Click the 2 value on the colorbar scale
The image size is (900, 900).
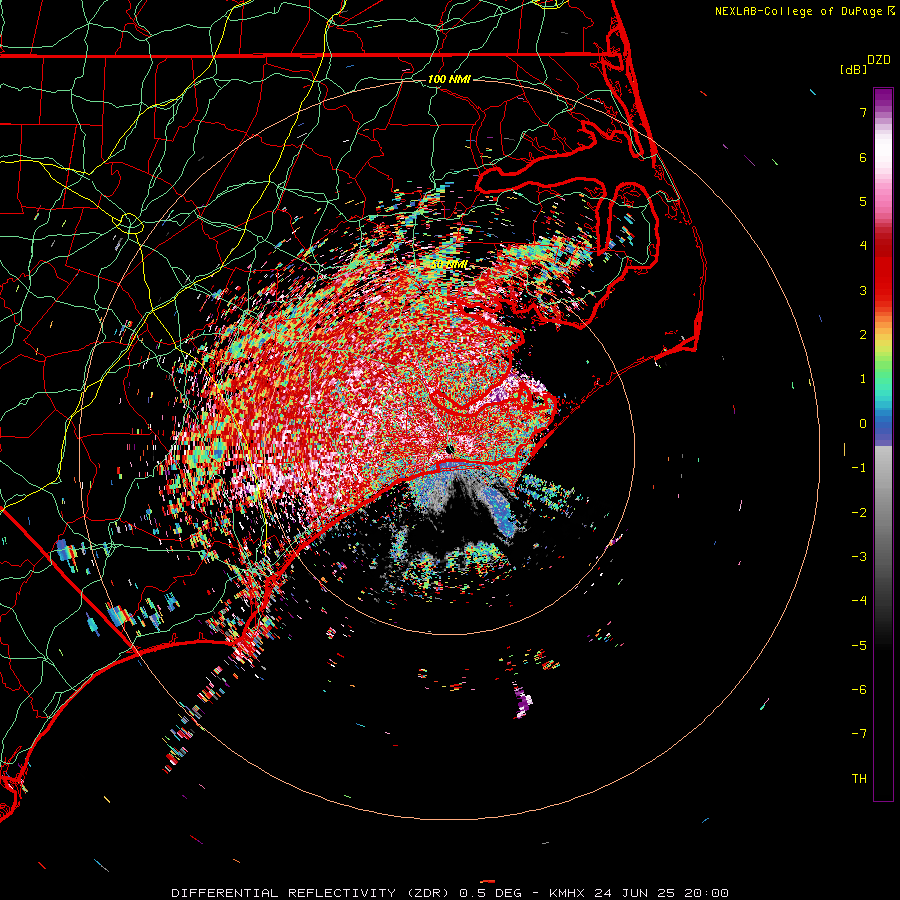pos(863,335)
